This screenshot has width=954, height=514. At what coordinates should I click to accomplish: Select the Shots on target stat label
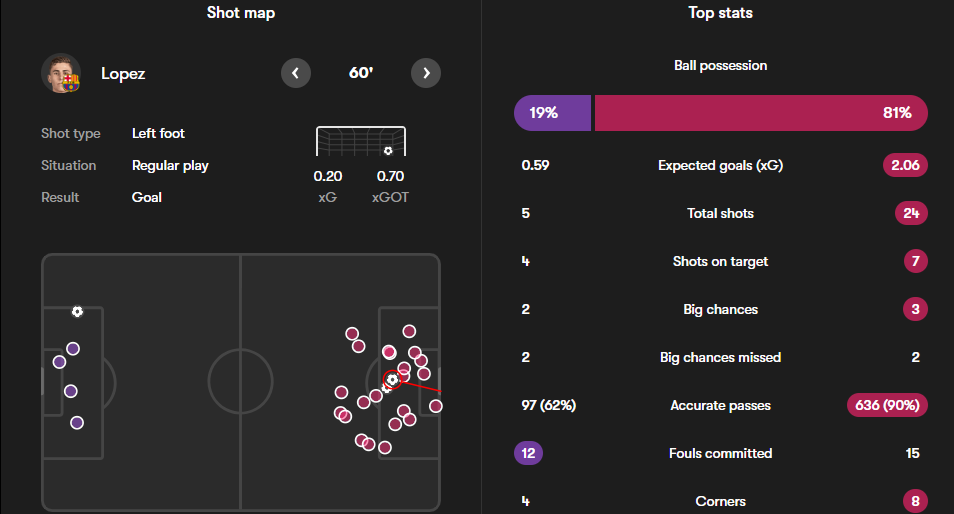pyautogui.click(x=720, y=261)
